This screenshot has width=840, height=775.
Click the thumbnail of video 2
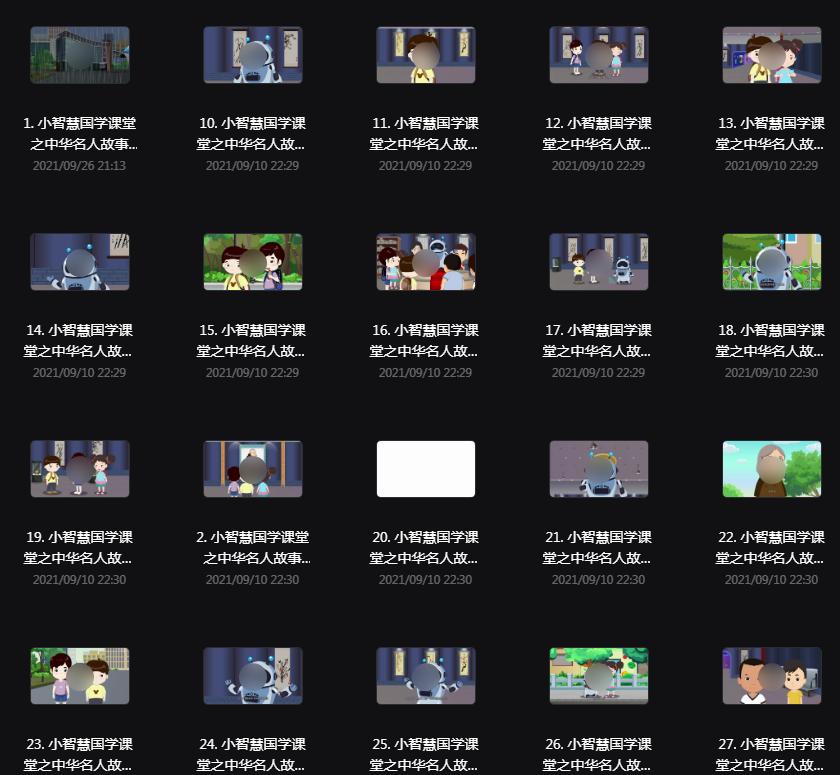click(x=253, y=469)
